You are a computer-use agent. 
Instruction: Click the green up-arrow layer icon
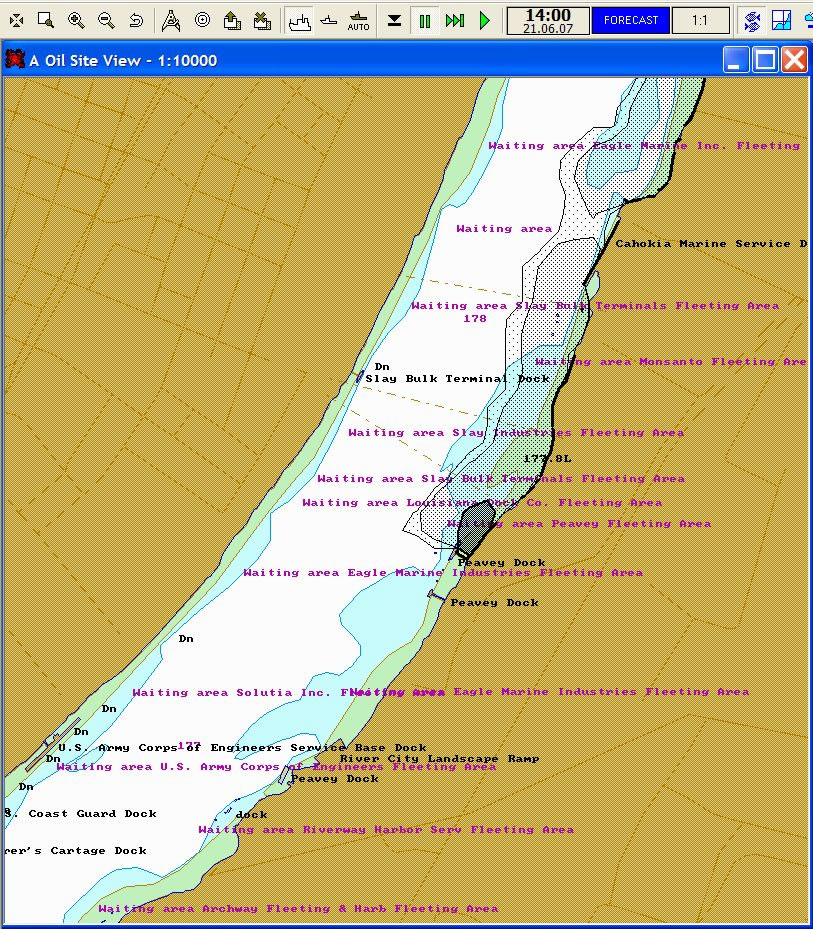232,21
